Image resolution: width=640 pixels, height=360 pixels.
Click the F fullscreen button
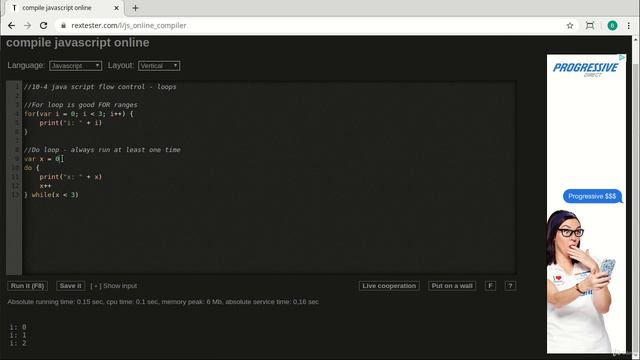490,286
